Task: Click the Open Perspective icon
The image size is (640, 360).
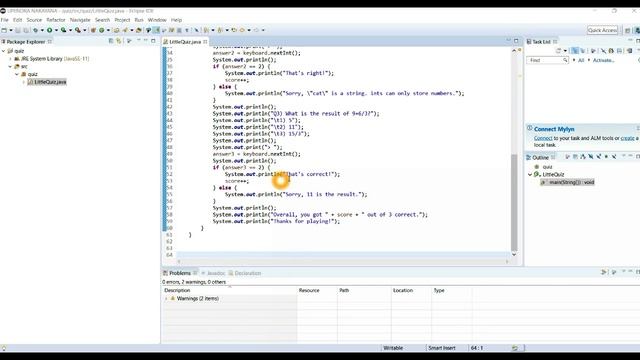Action: coord(628,30)
